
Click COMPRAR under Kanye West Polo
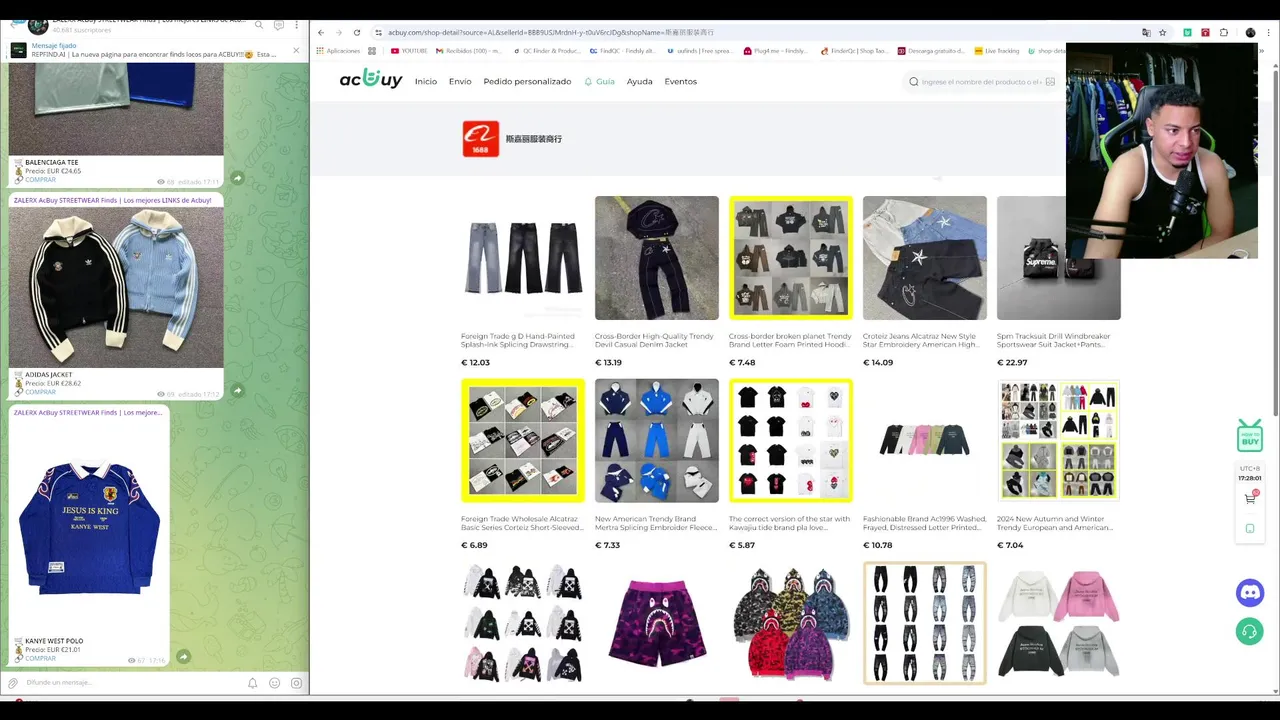[40, 658]
